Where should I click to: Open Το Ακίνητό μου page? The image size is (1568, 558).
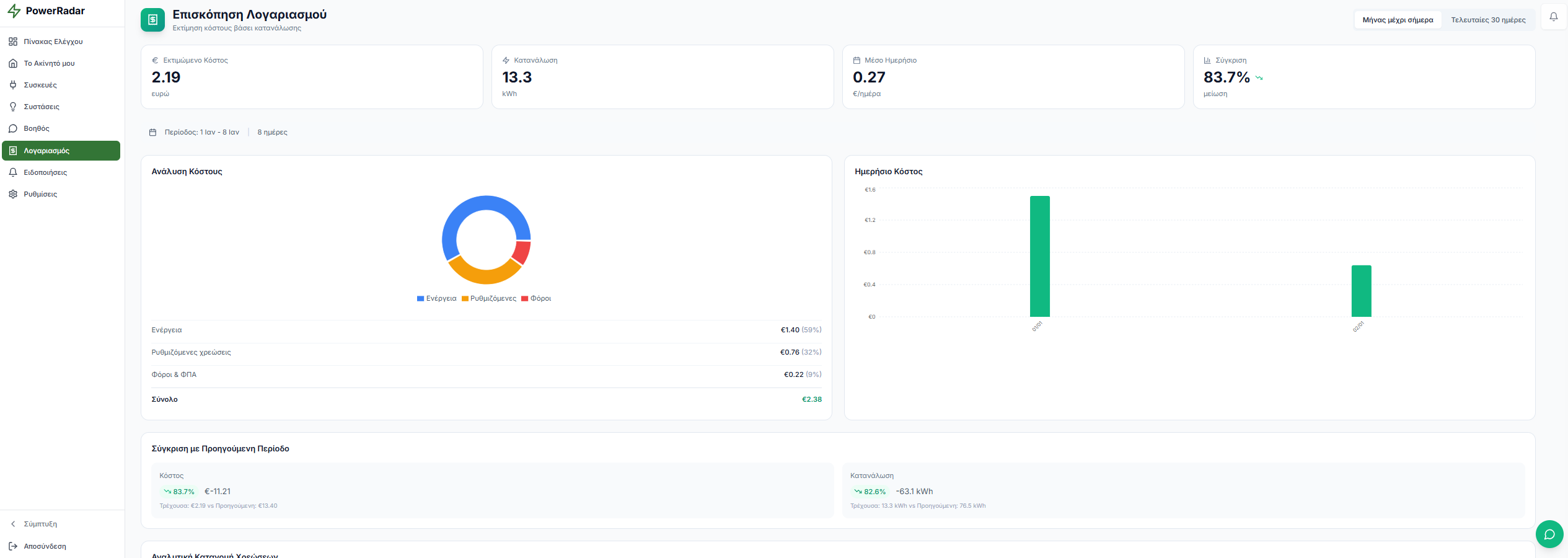pyautogui.click(x=13, y=63)
